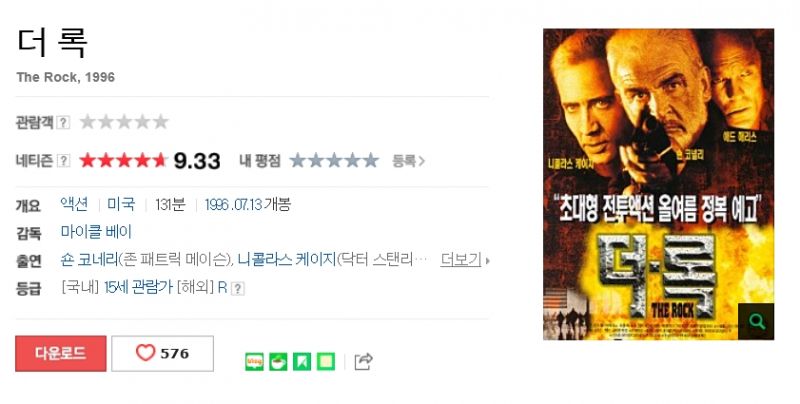The image size is (800, 404).
Task: Open actor 숀 코네리 page
Action: (x=89, y=260)
